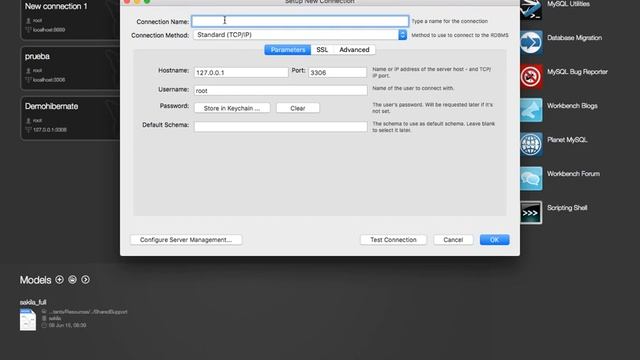Image resolution: width=640 pixels, height=360 pixels.
Task: Open the Workbench Blogs icon
Action: pos(531,110)
